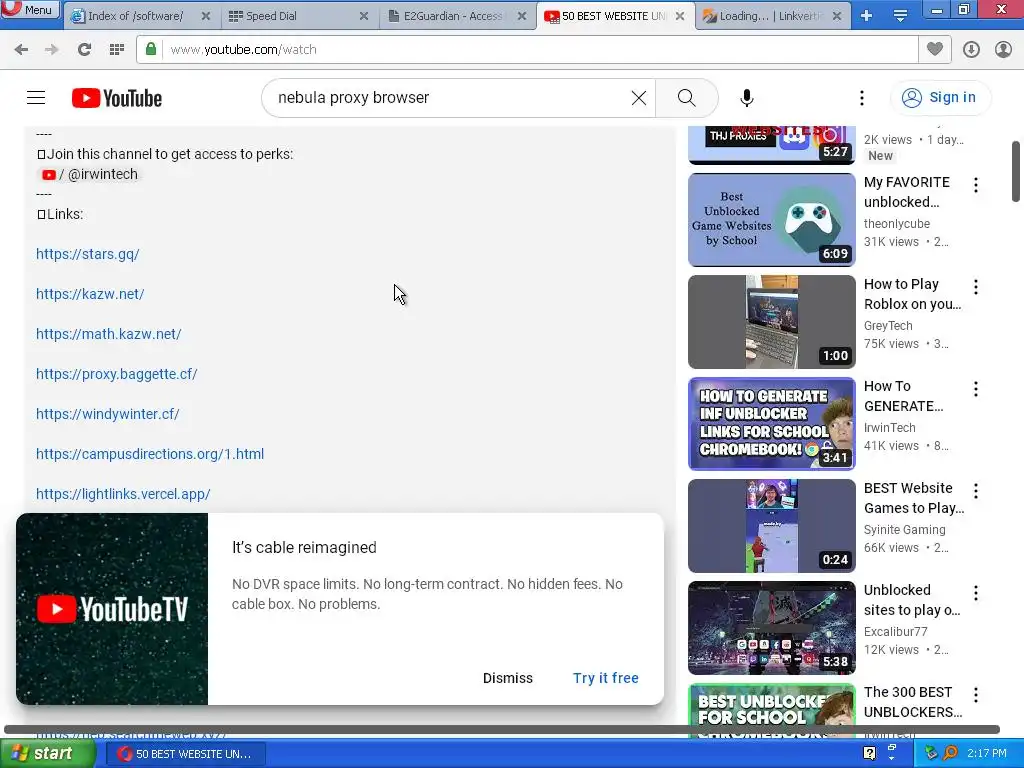Switch to Linkvertise Loading tab
The width and height of the screenshot is (1024, 768).
coord(771,16)
